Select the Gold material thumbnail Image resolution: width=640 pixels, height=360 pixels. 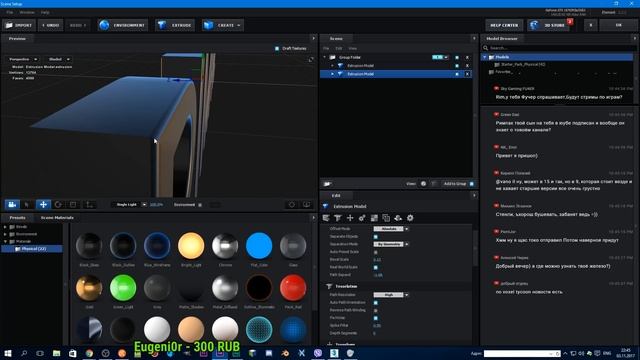tap(89, 288)
